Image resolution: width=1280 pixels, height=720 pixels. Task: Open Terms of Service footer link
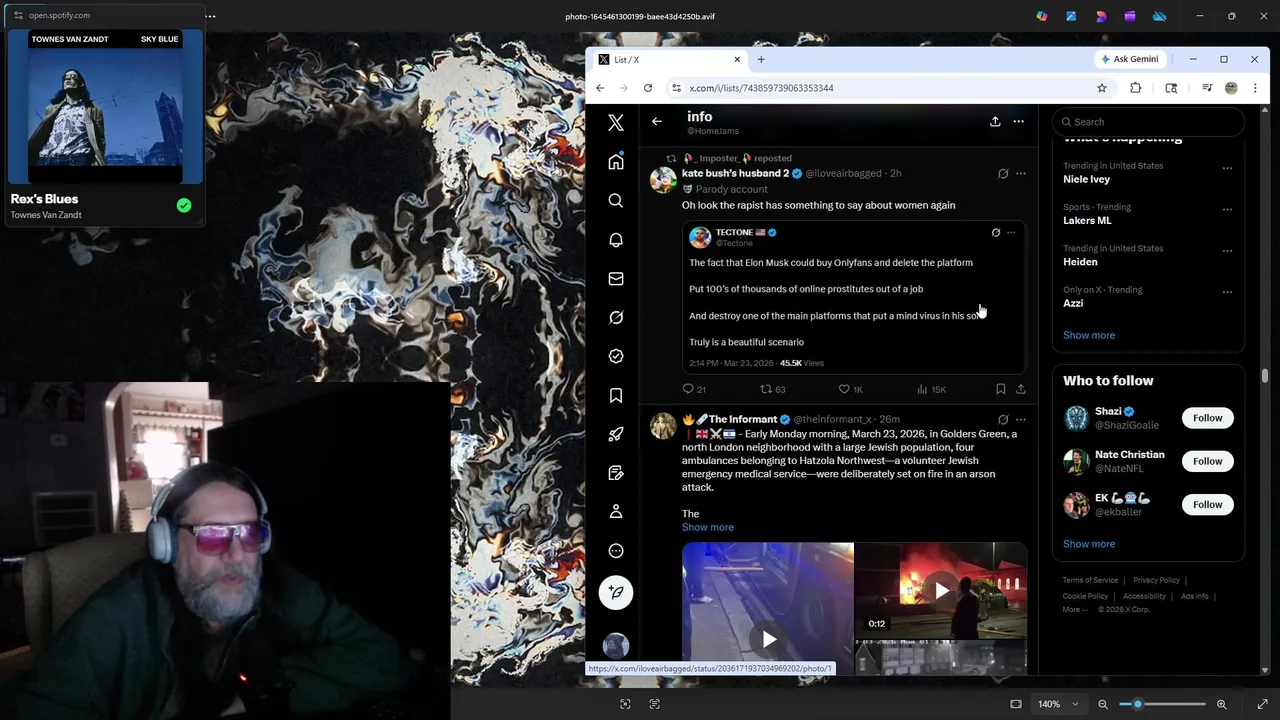1090,580
